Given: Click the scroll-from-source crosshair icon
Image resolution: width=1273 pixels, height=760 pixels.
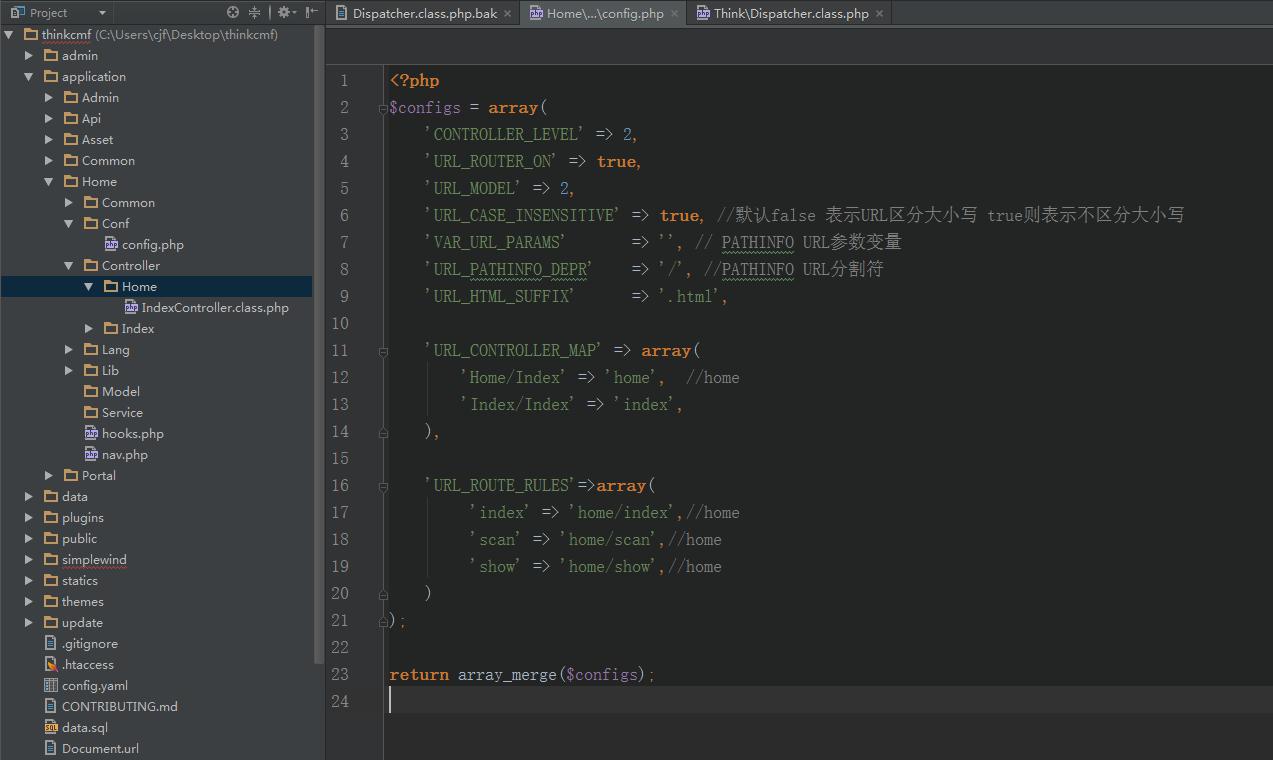Looking at the screenshot, I should point(232,12).
